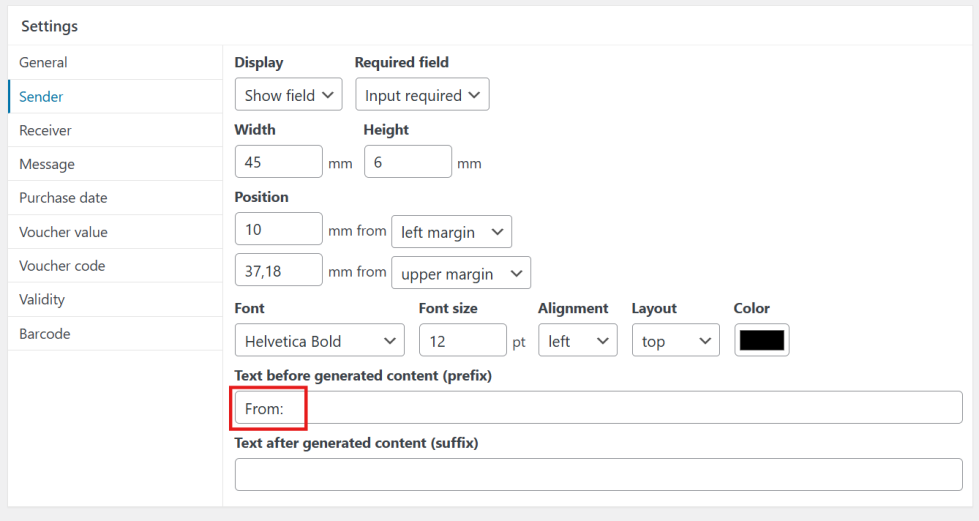Image resolution: width=979 pixels, height=521 pixels.
Task: Open the 'upper margin' position dropdown
Action: [460, 273]
